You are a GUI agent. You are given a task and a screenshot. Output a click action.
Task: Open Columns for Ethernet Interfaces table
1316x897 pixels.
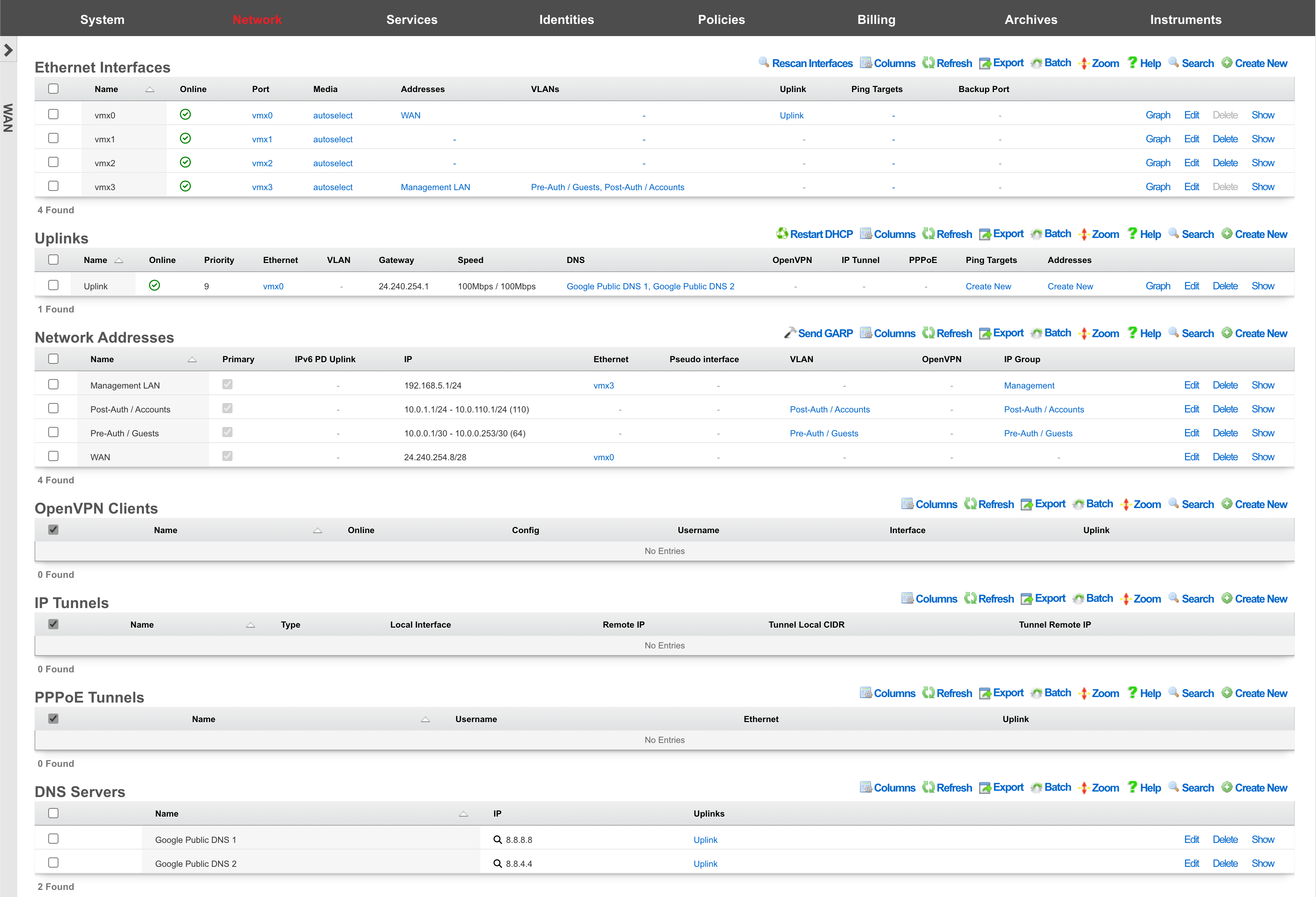click(x=887, y=63)
